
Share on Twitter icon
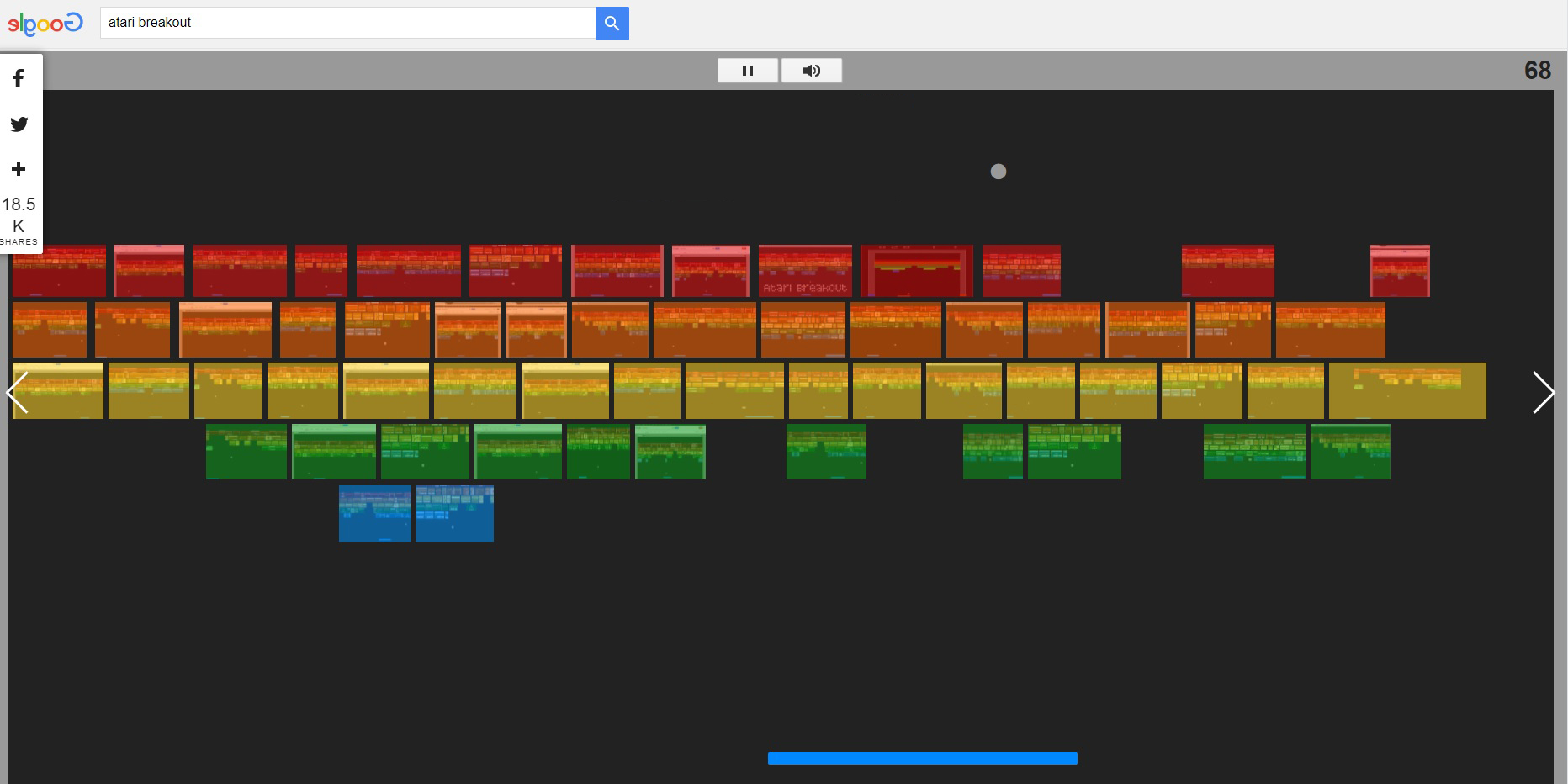point(19,124)
